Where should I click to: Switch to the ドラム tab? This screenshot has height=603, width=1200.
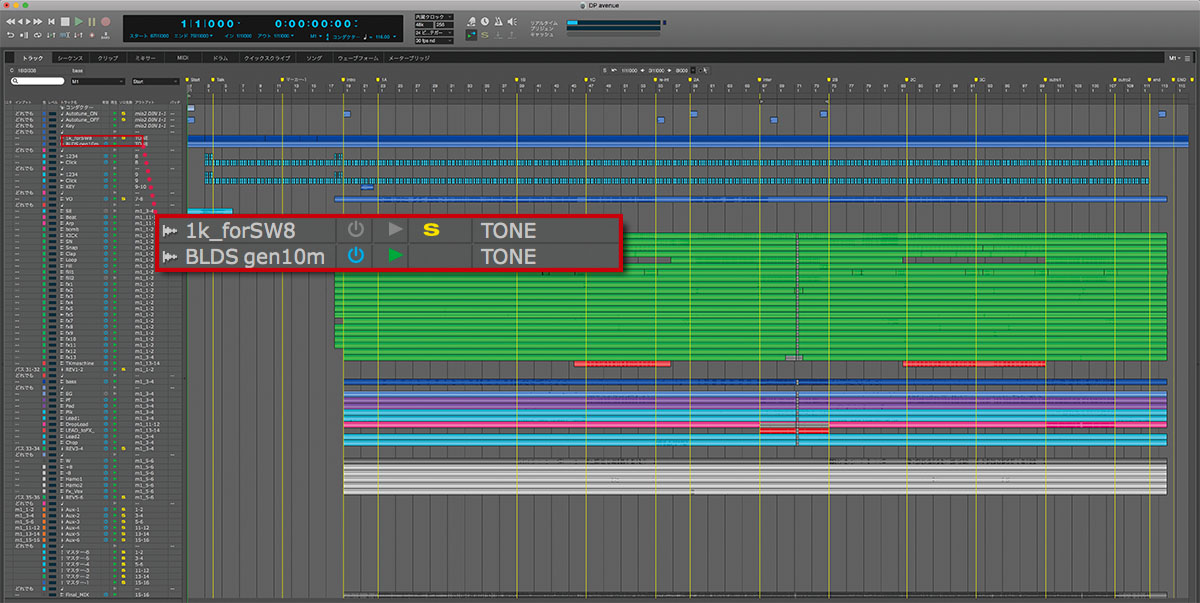tap(221, 58)
